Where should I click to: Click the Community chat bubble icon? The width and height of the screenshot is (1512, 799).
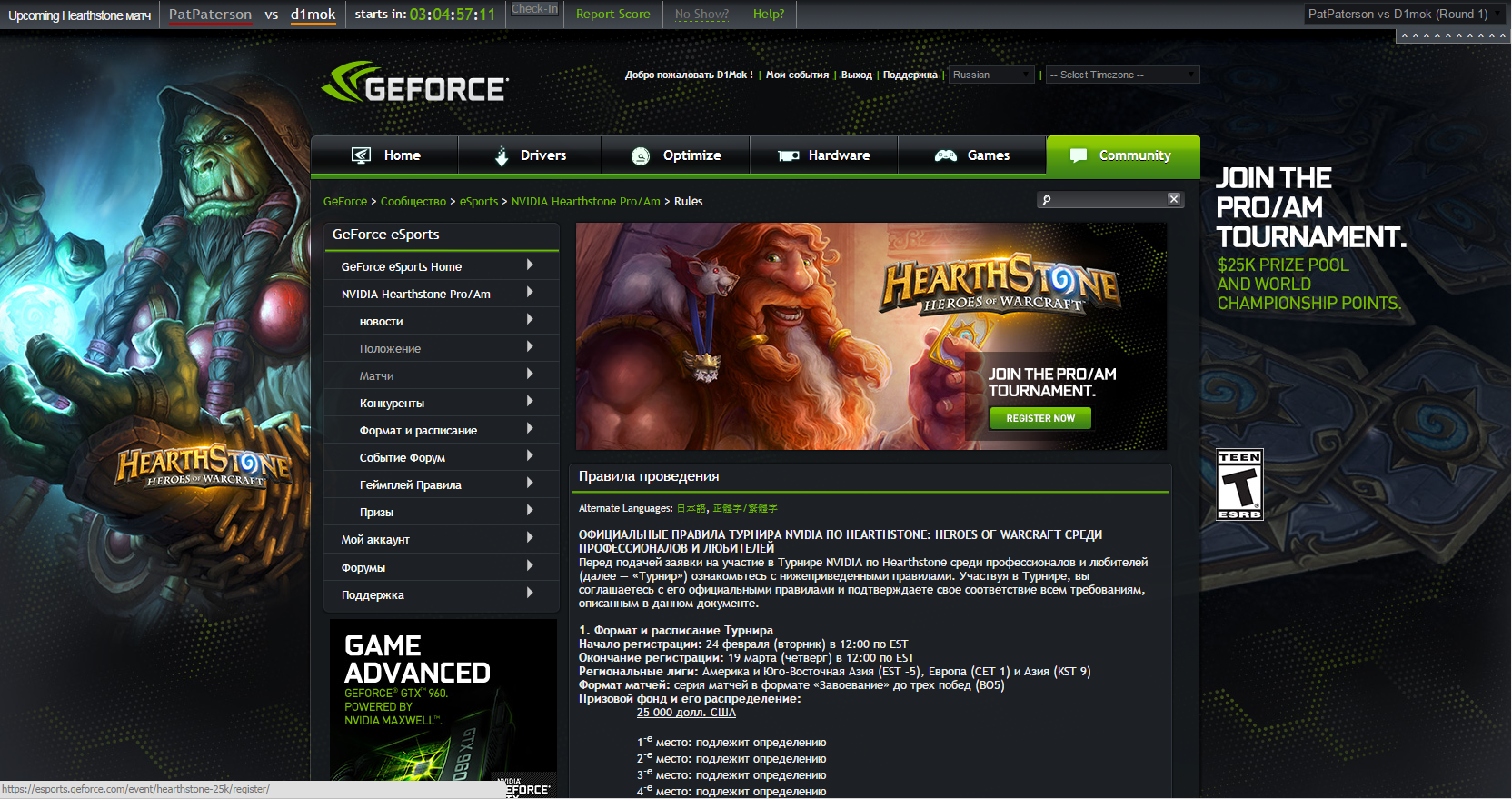point(1079,155)
